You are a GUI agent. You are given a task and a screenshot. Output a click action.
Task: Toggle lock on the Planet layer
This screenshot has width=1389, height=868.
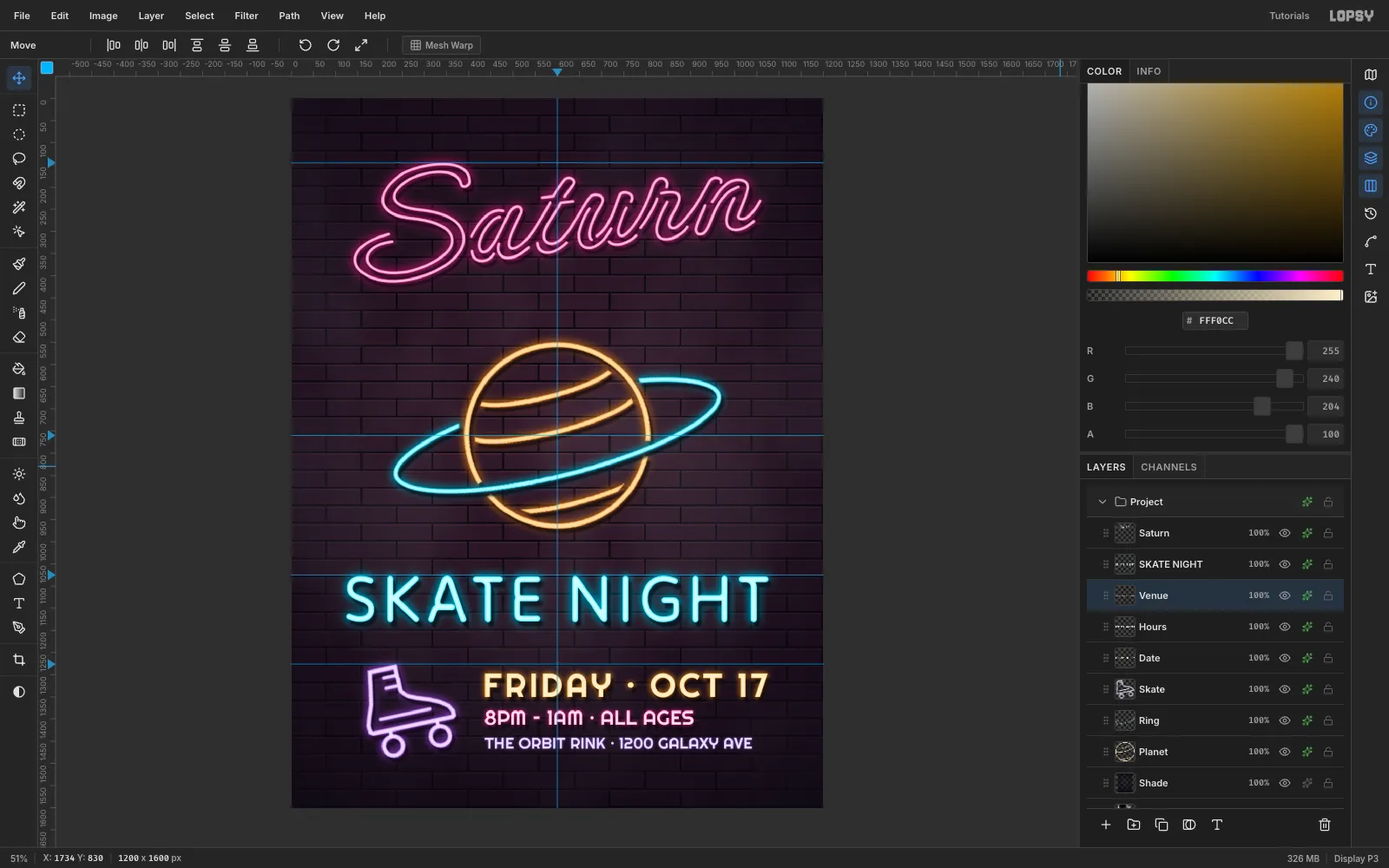click(x=1328, y=752)
